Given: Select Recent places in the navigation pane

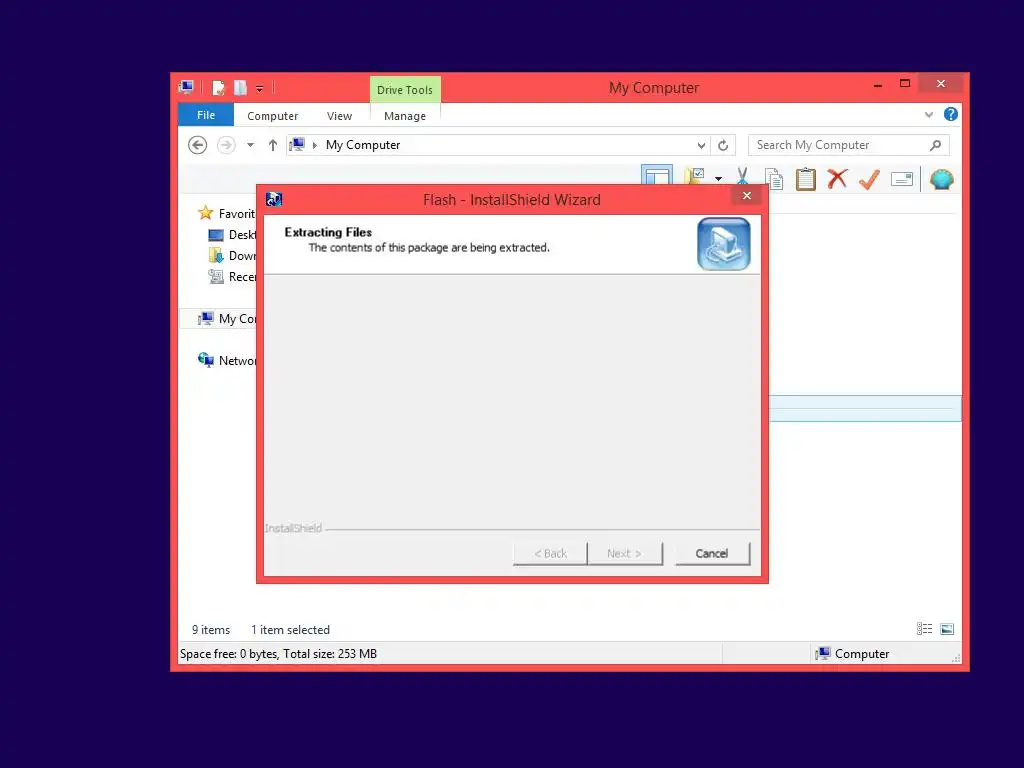Looking at the screenshot, I should pos(231,276).
